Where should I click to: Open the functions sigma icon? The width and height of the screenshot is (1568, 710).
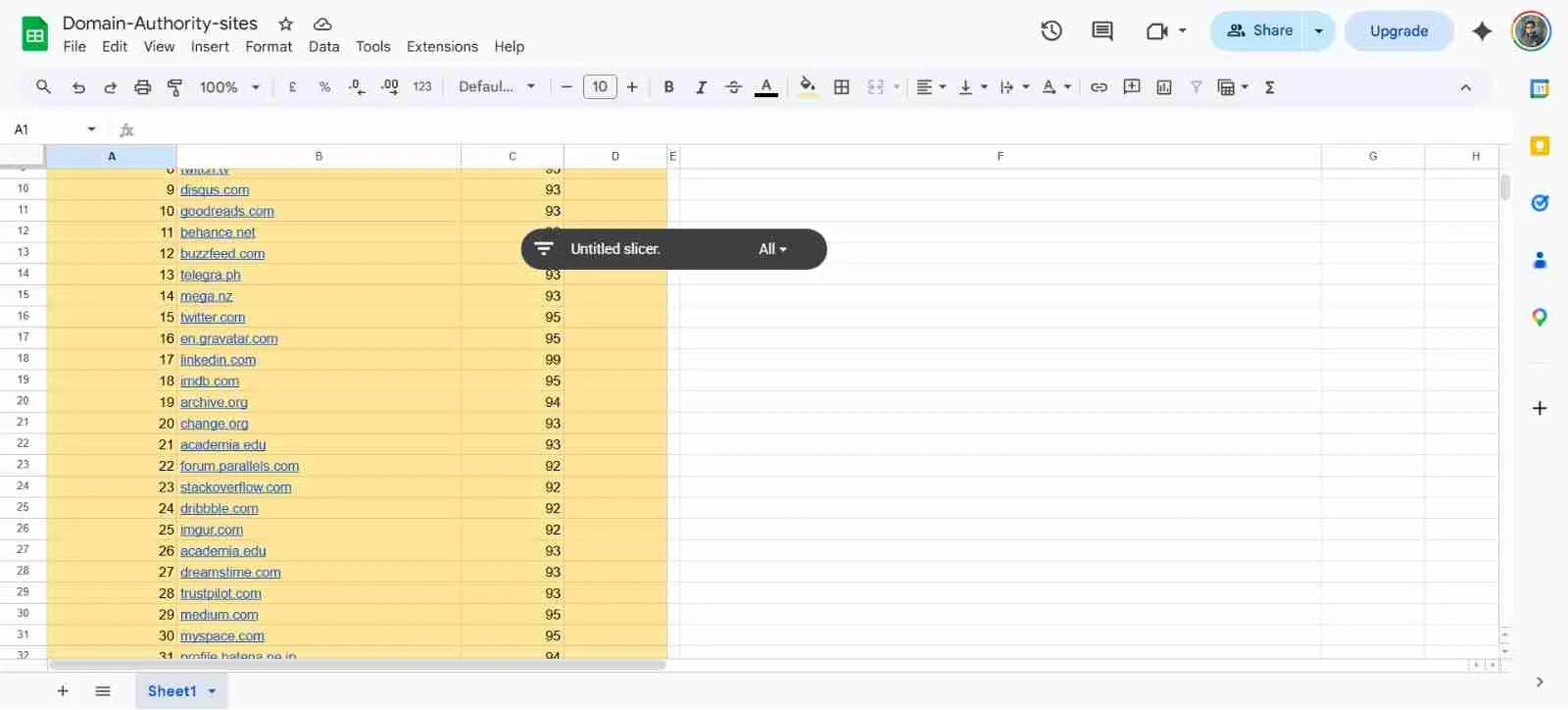click(1269, 87)
